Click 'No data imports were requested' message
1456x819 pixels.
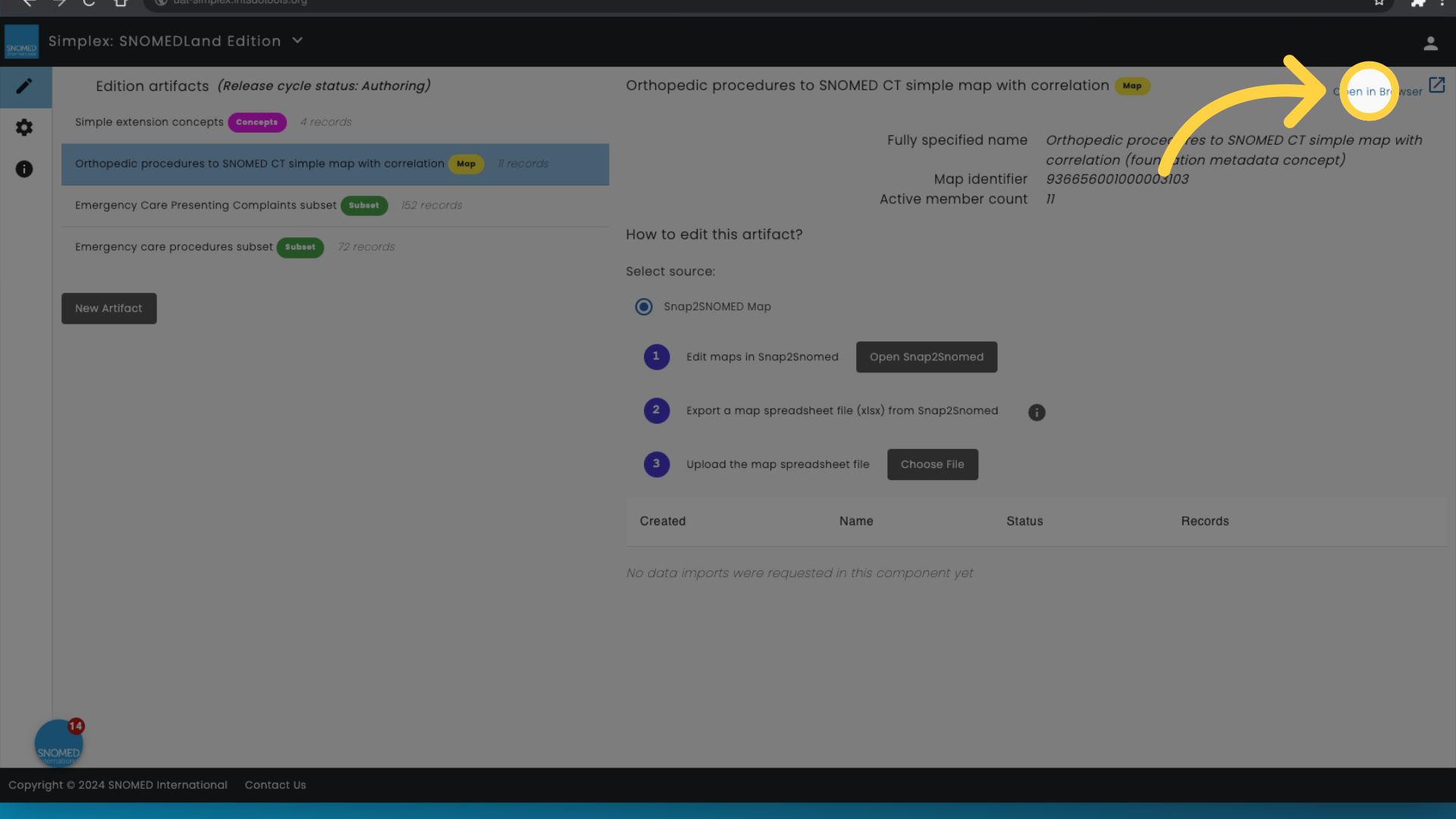799,574
